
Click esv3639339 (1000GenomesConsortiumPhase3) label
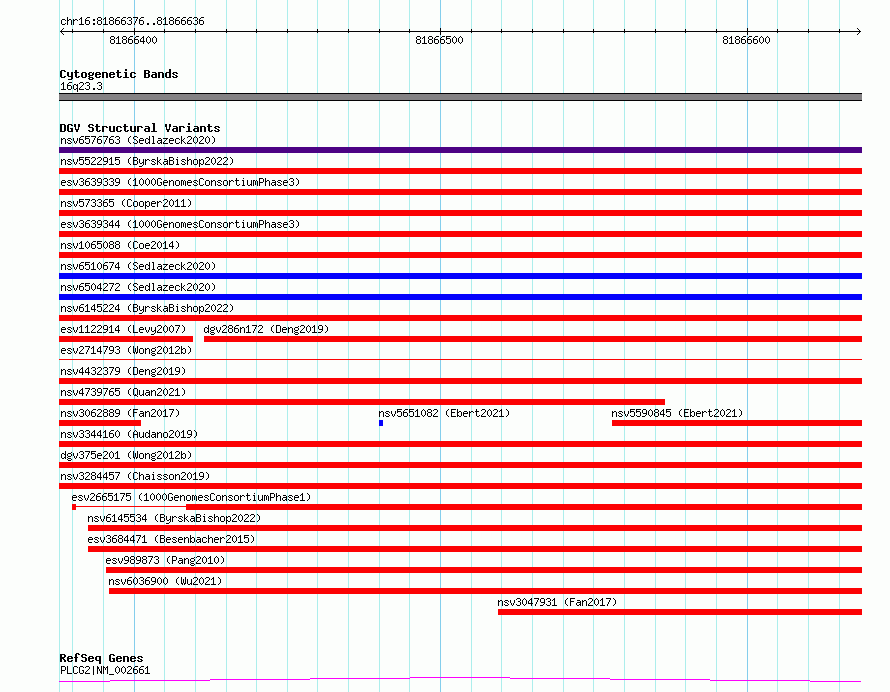pos(180,182)
